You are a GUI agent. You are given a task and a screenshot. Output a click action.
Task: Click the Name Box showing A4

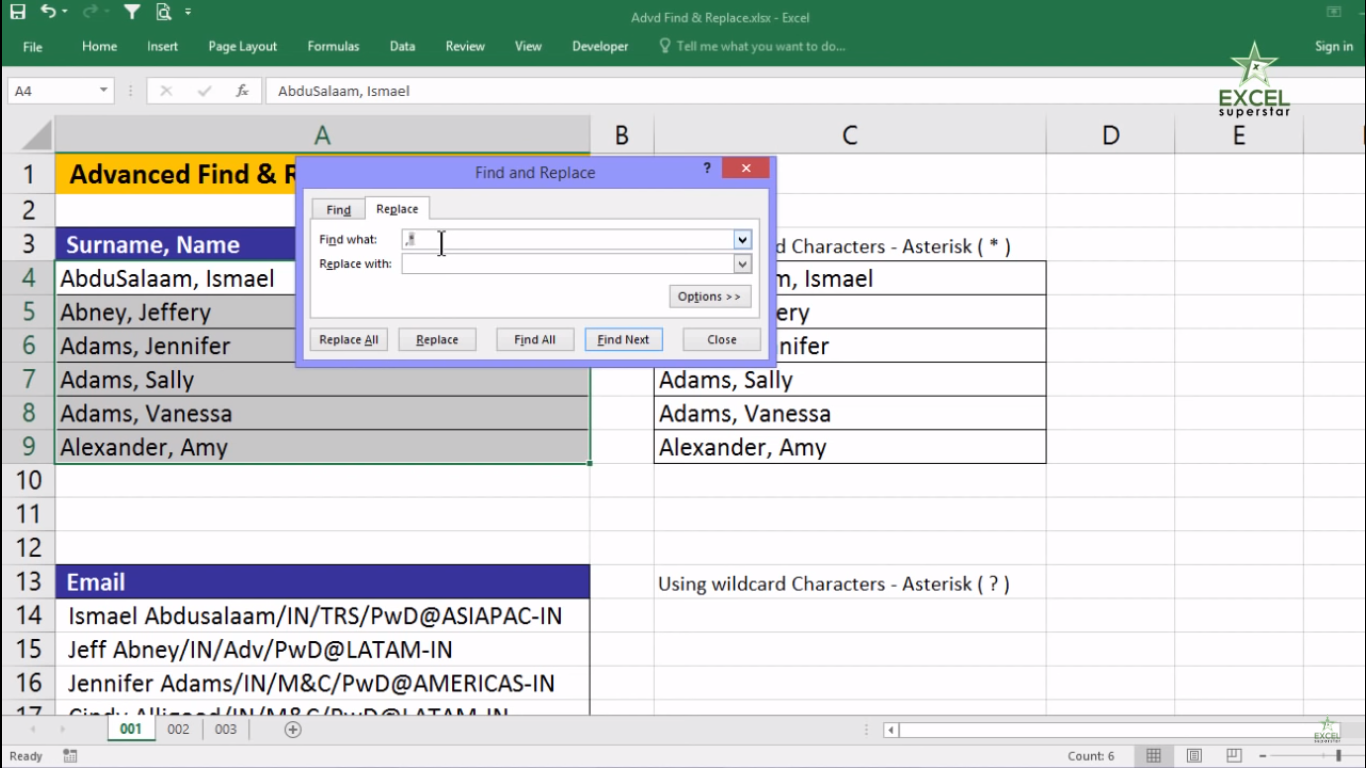[x=52, y=91]
